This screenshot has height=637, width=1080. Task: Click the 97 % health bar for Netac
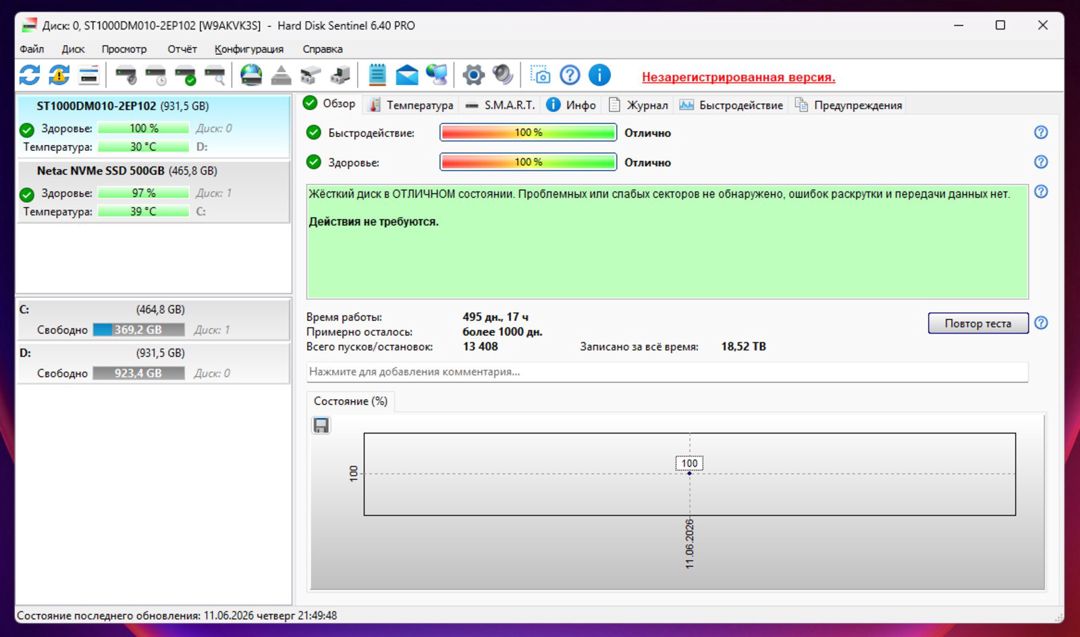143,193
